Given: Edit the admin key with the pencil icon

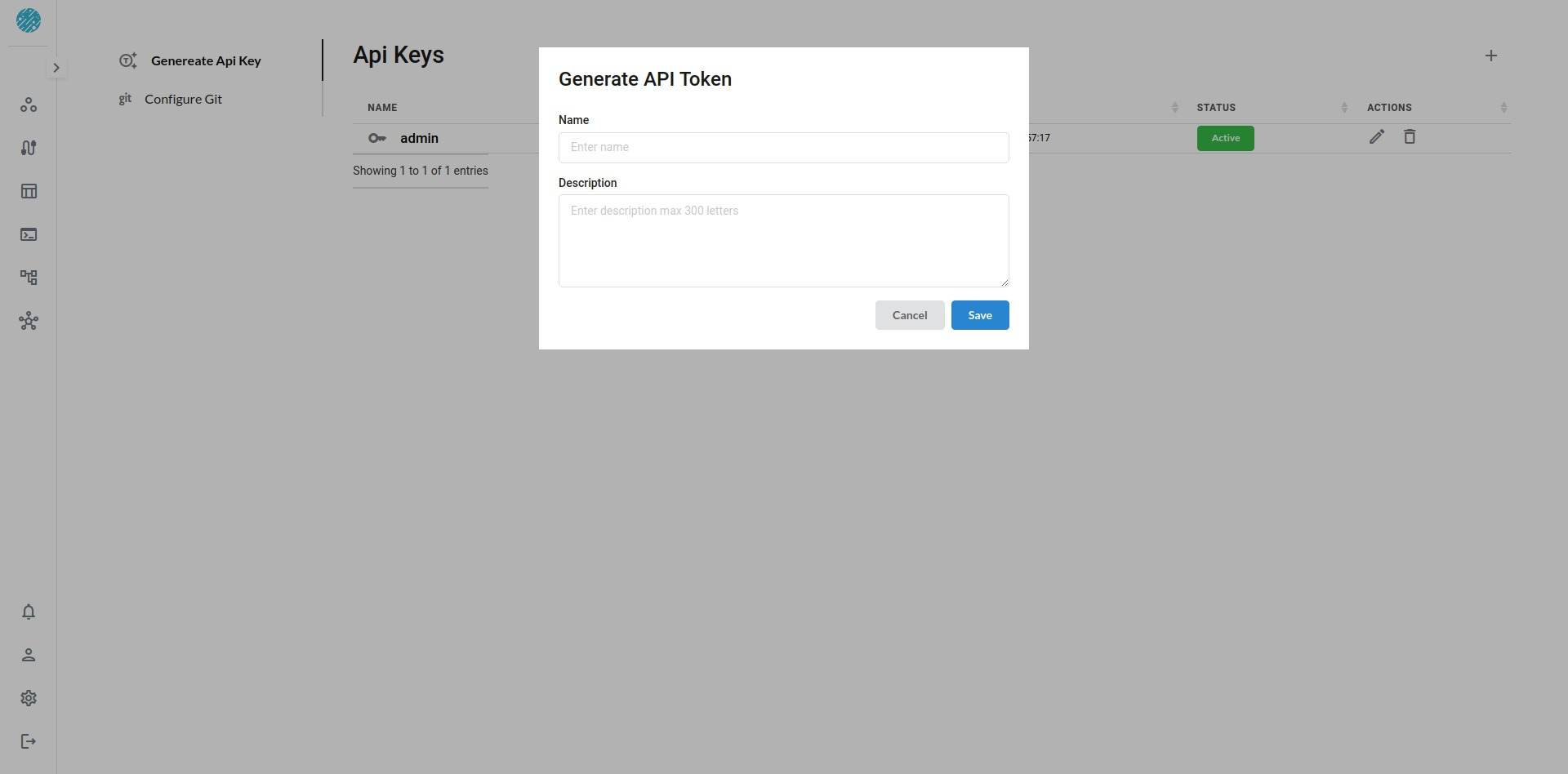Looking at the screenshot, I should (x=1376, y=137).
